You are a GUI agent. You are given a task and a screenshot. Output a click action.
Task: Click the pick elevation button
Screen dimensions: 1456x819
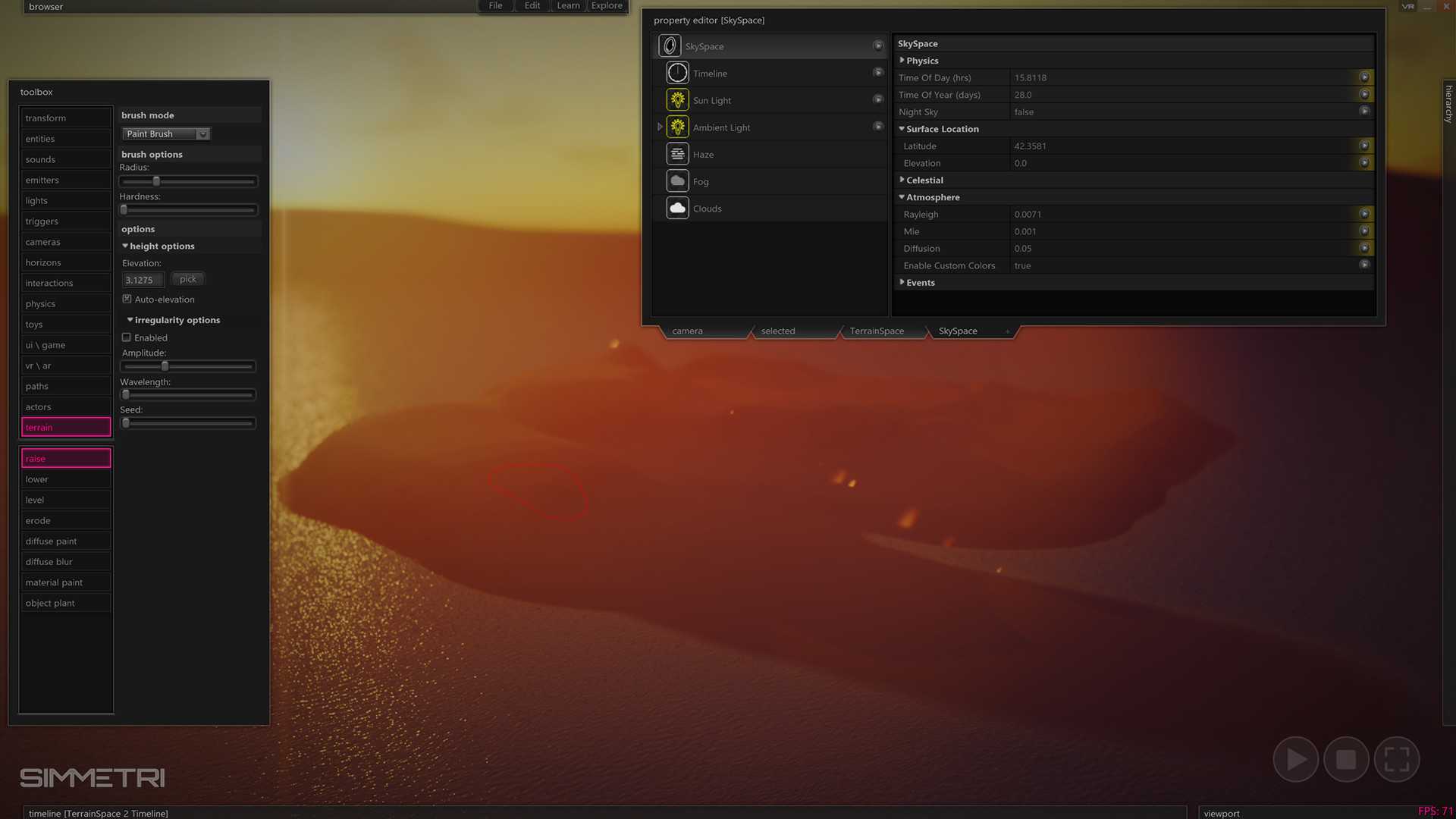click(188, 279)
